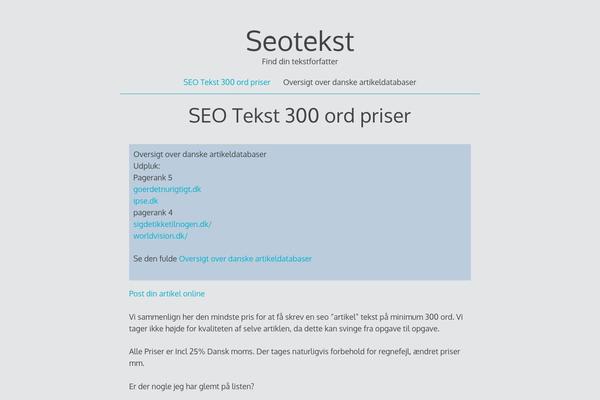Open Oversigt over danske artikeldatabaser in navigation

[349, 82]
